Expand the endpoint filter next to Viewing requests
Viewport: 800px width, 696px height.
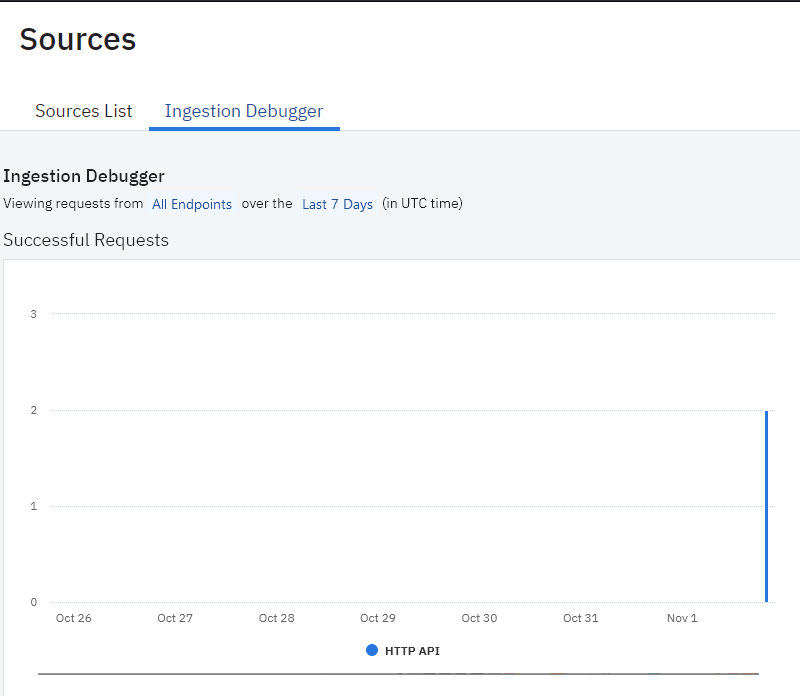[192, 204]
